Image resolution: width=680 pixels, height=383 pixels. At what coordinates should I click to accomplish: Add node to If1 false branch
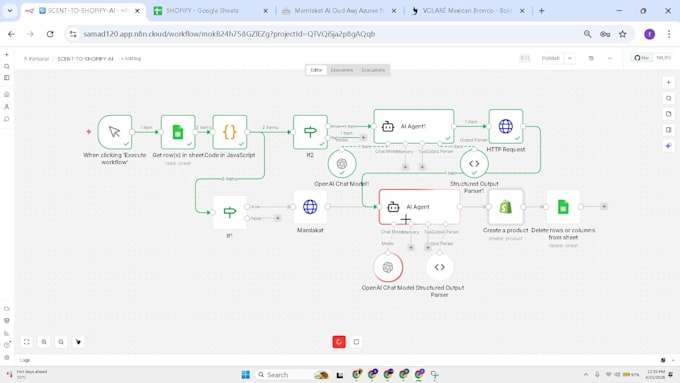tap(278, 218)
